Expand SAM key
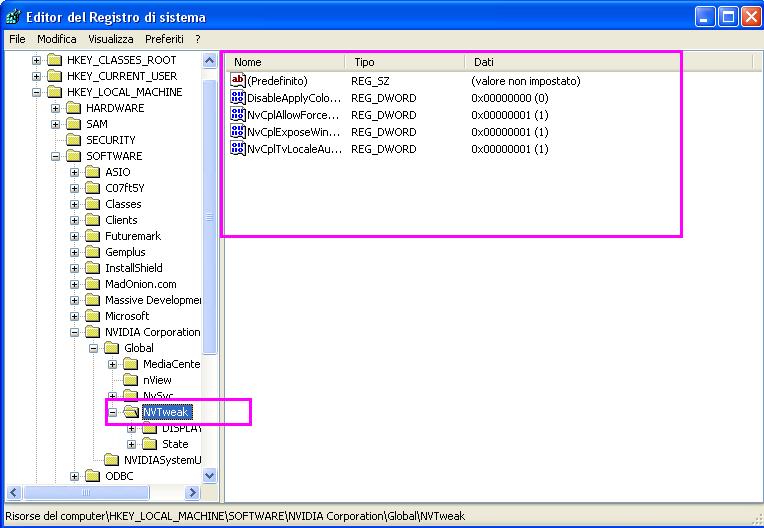Viewport: 764px width, 528px height. pyautogui.click(x=56, y=125)
